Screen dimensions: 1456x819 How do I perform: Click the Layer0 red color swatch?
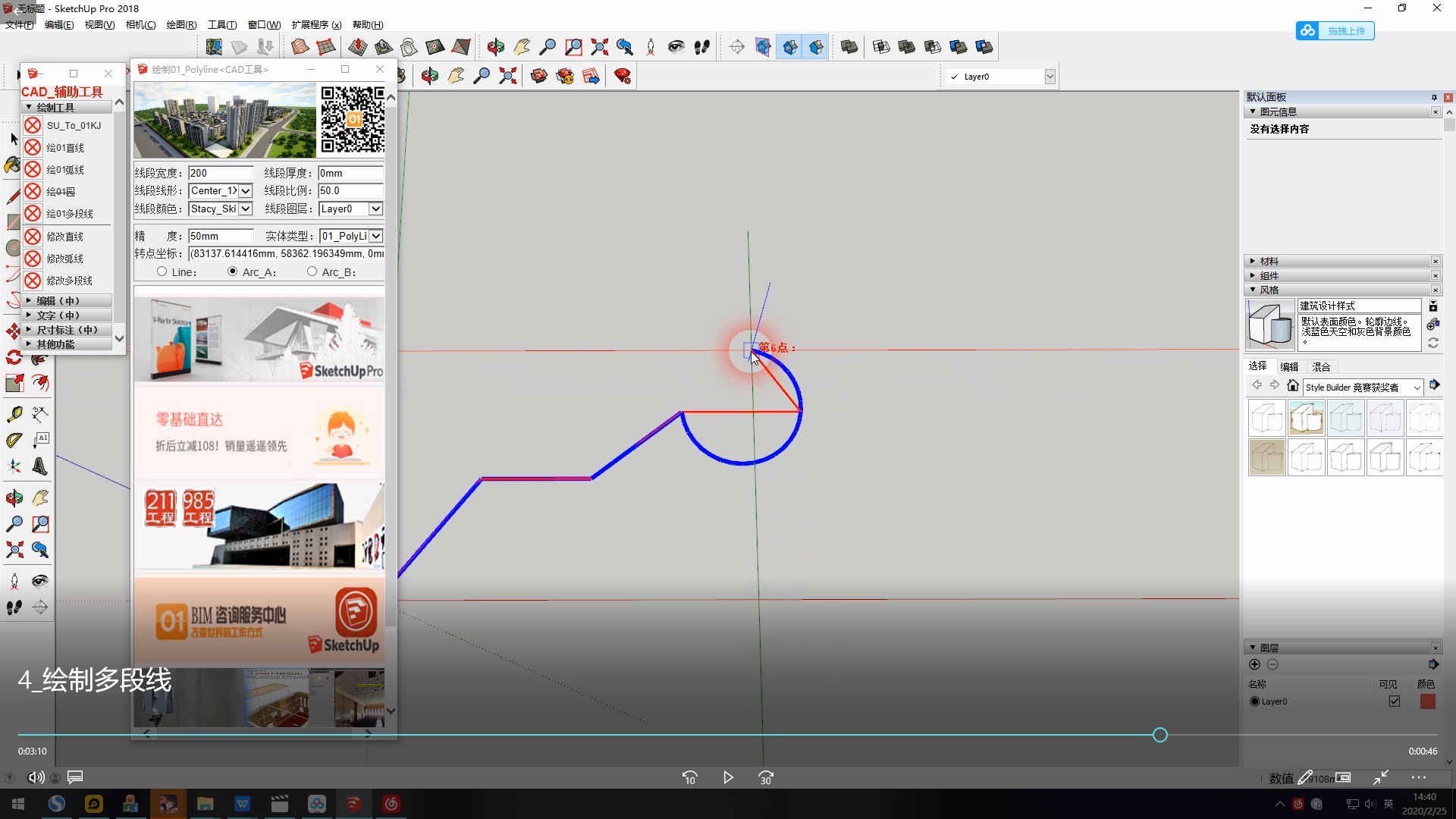tap(1427, 701)
